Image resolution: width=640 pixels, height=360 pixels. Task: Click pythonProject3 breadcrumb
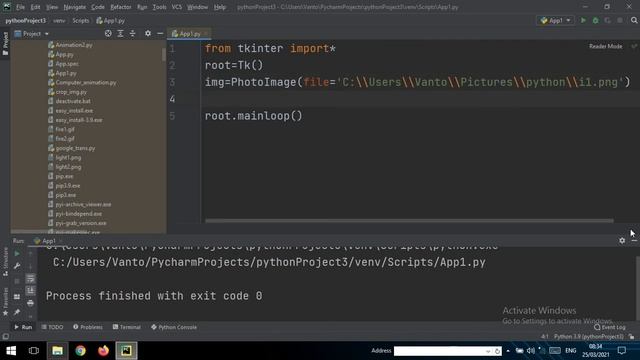coord(26,20)
